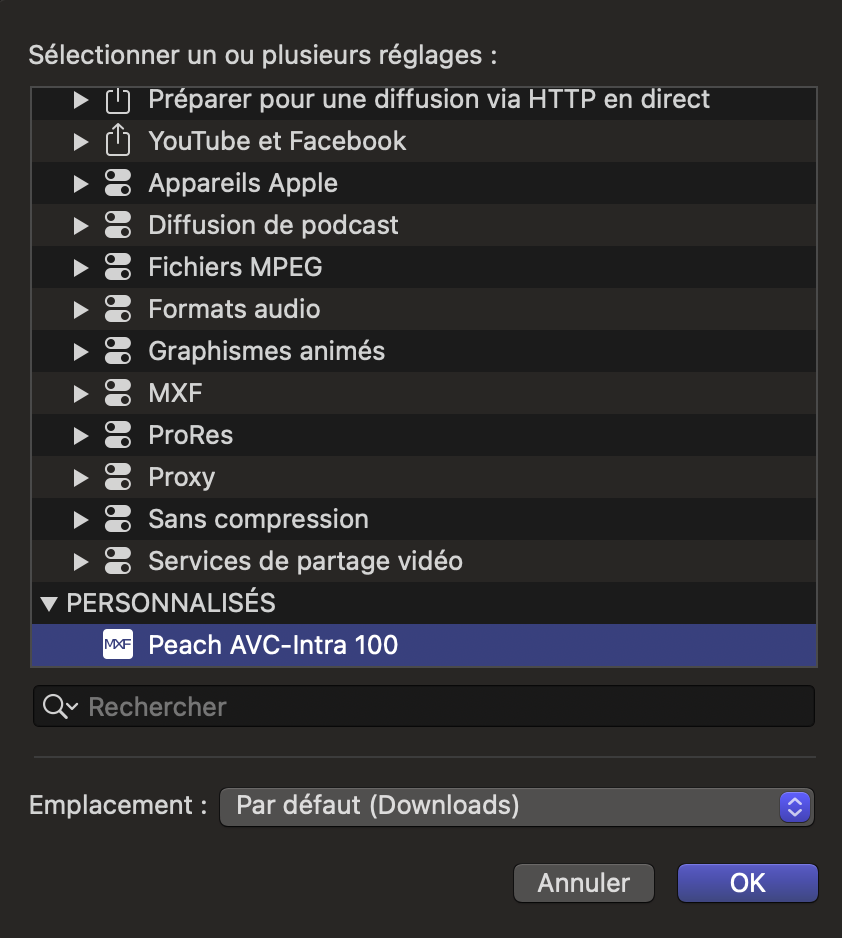This screenshot has width=842, height=938.
Task: Click the settings-group icon for Graphismes animés
Action: click(118, 351)
